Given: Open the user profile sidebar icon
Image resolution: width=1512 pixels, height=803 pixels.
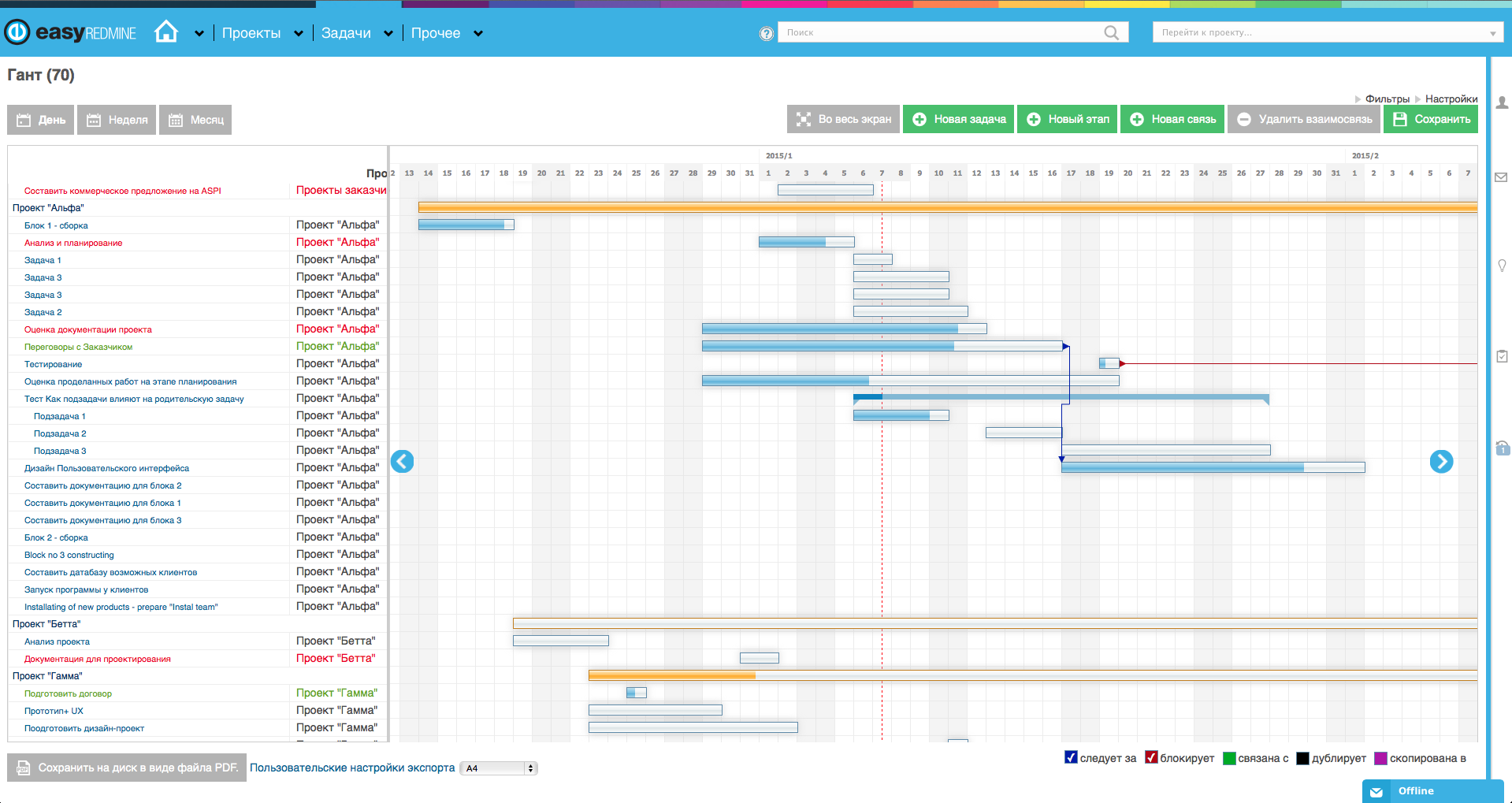Looking at the screenshot, I should click(1502, 102).
